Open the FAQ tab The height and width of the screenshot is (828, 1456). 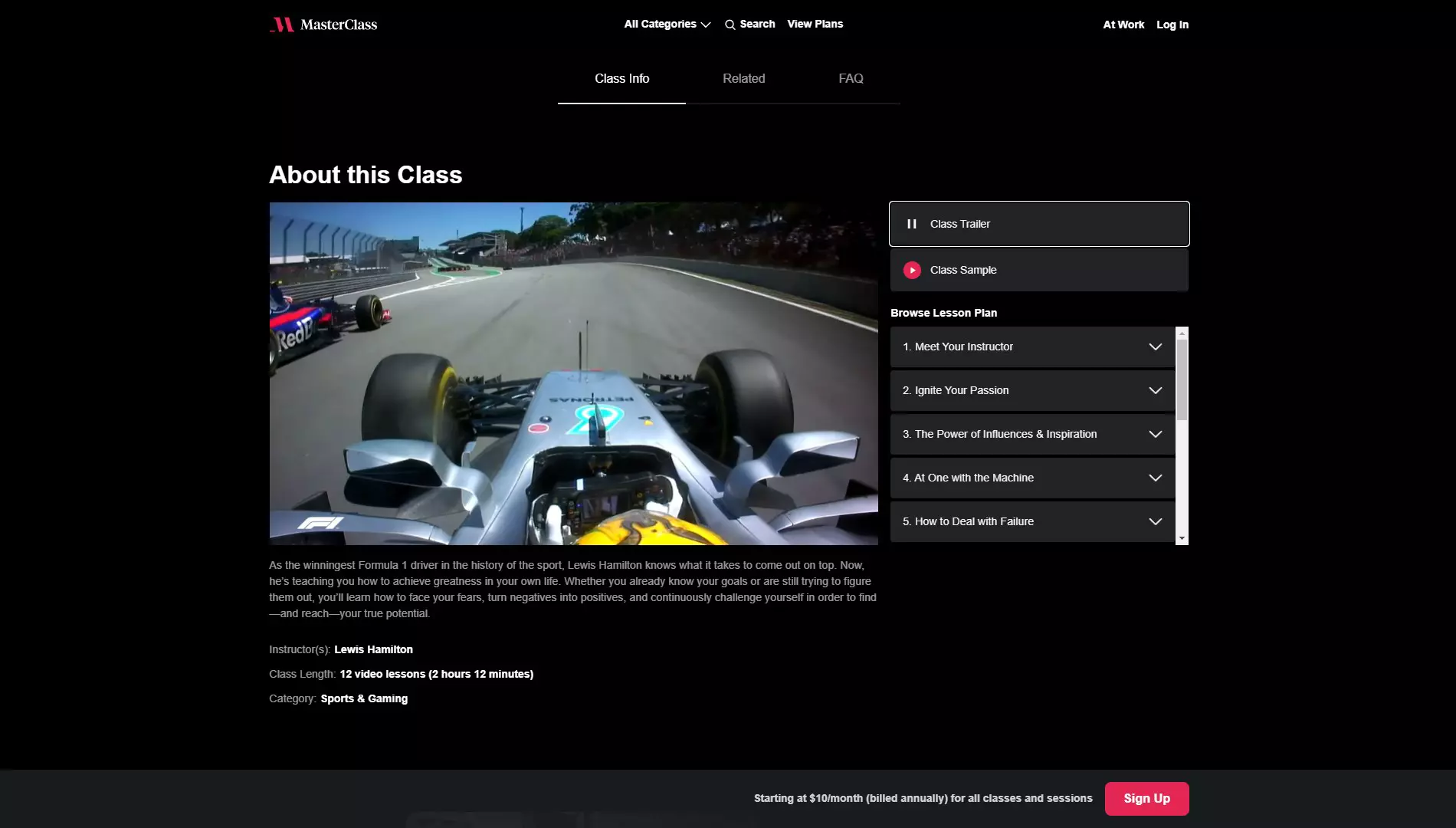tap(851, 79)
